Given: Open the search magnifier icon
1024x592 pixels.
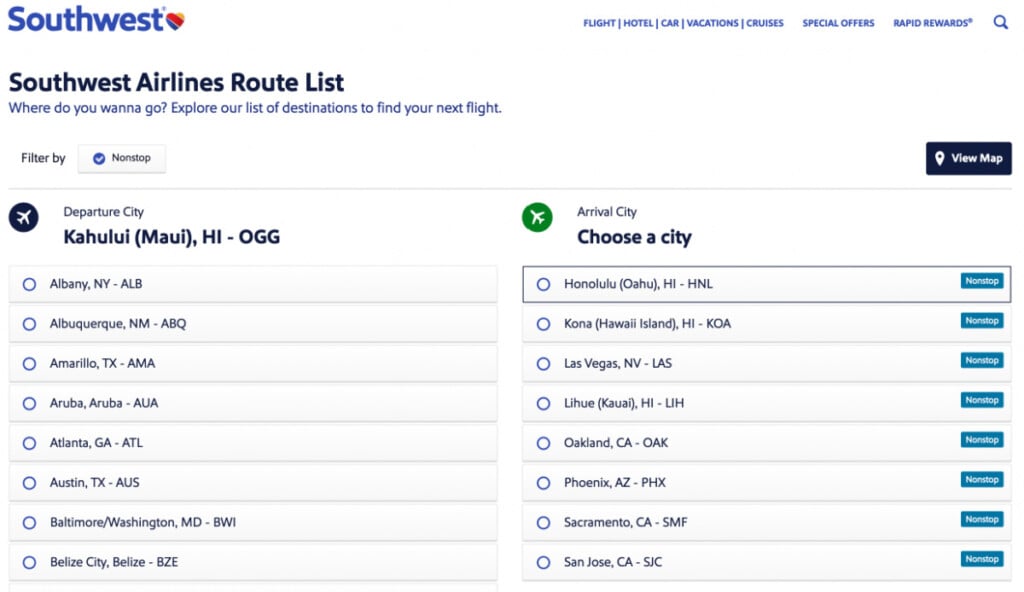Looking at the screenshot, I should (1000, 22).
